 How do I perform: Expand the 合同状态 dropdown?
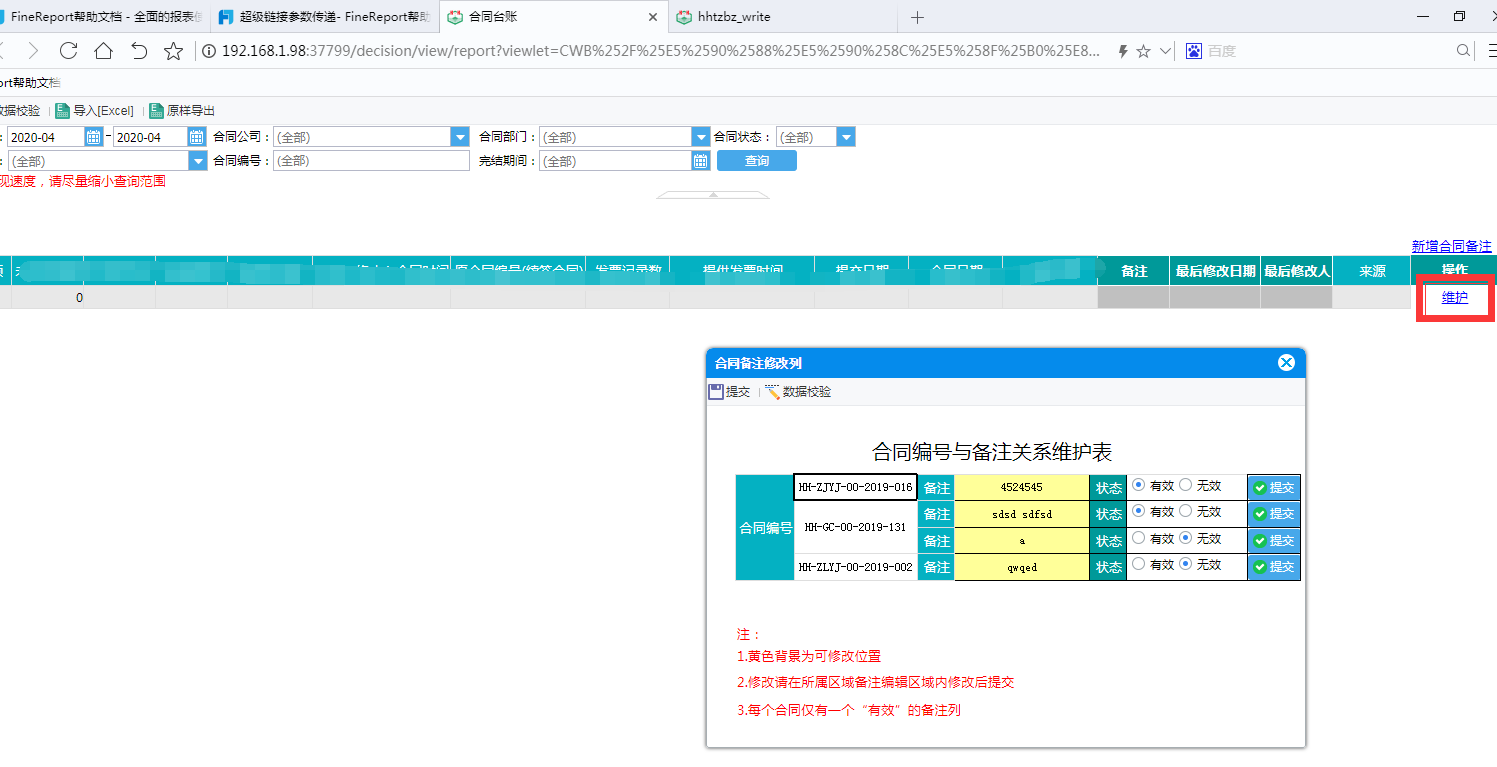coord(846,137)
